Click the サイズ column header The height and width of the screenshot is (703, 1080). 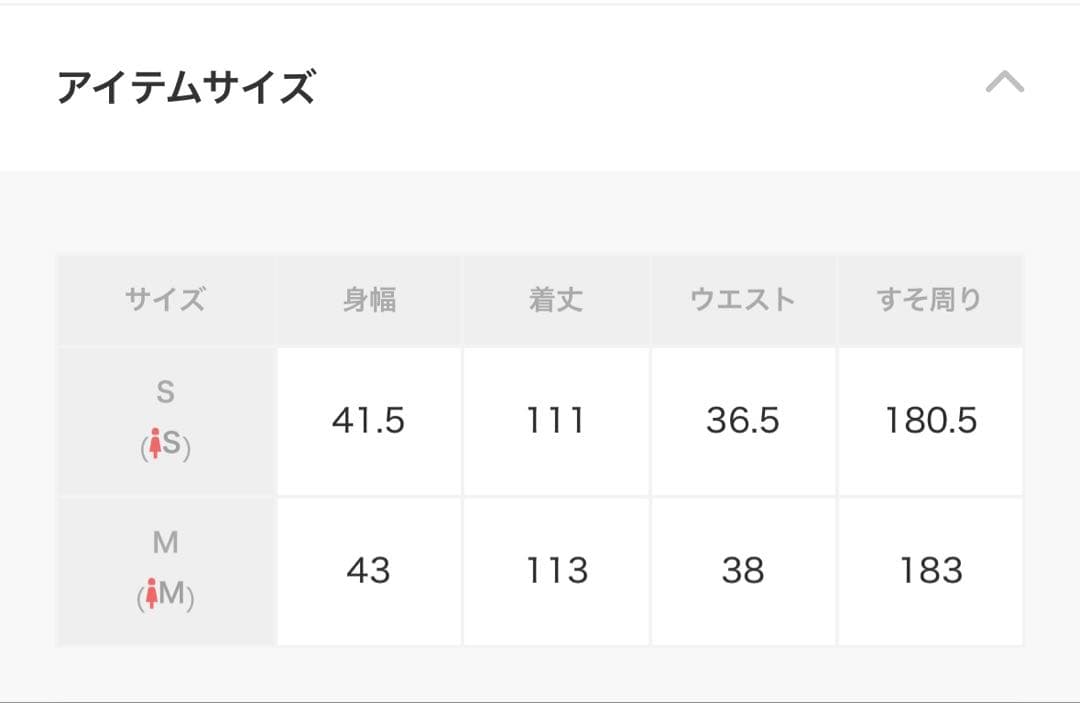(x=167, y=298)
